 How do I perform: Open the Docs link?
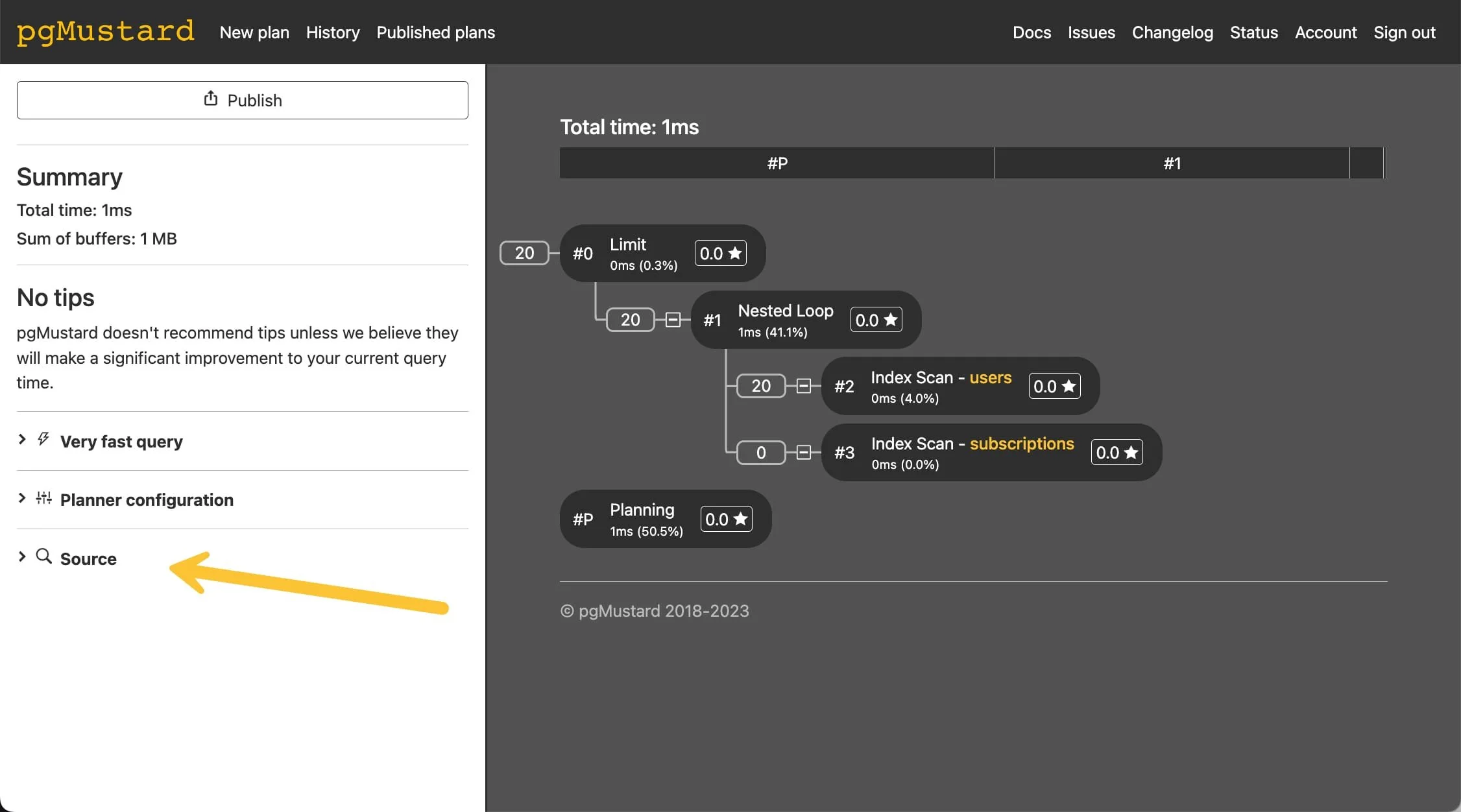click(1032, 32)
